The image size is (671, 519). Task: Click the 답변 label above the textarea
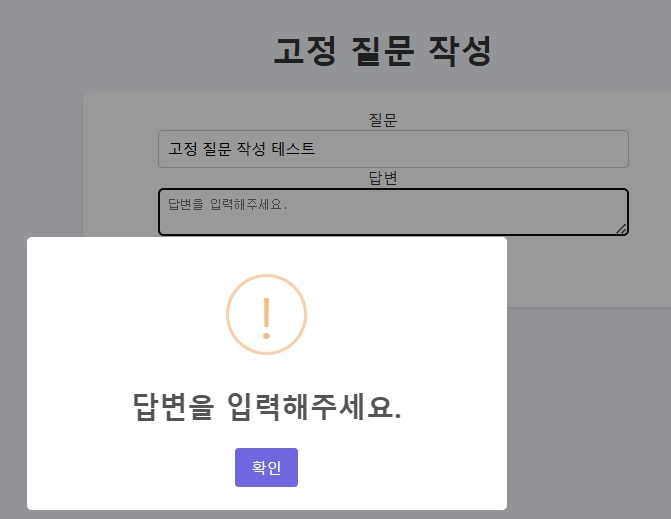[383, 178]
